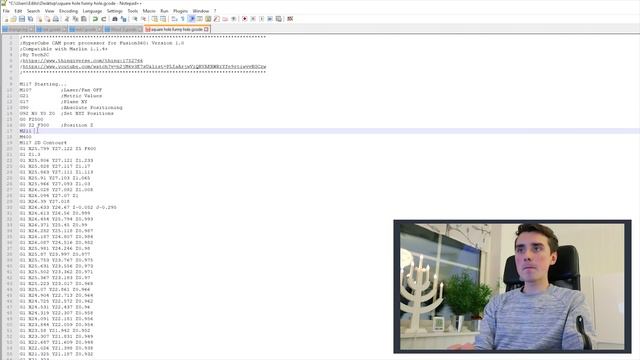Click the Open file toolbar icon
Image resolution: width=640 pixels, height=360 pixels.
click(x=13, y=19)
